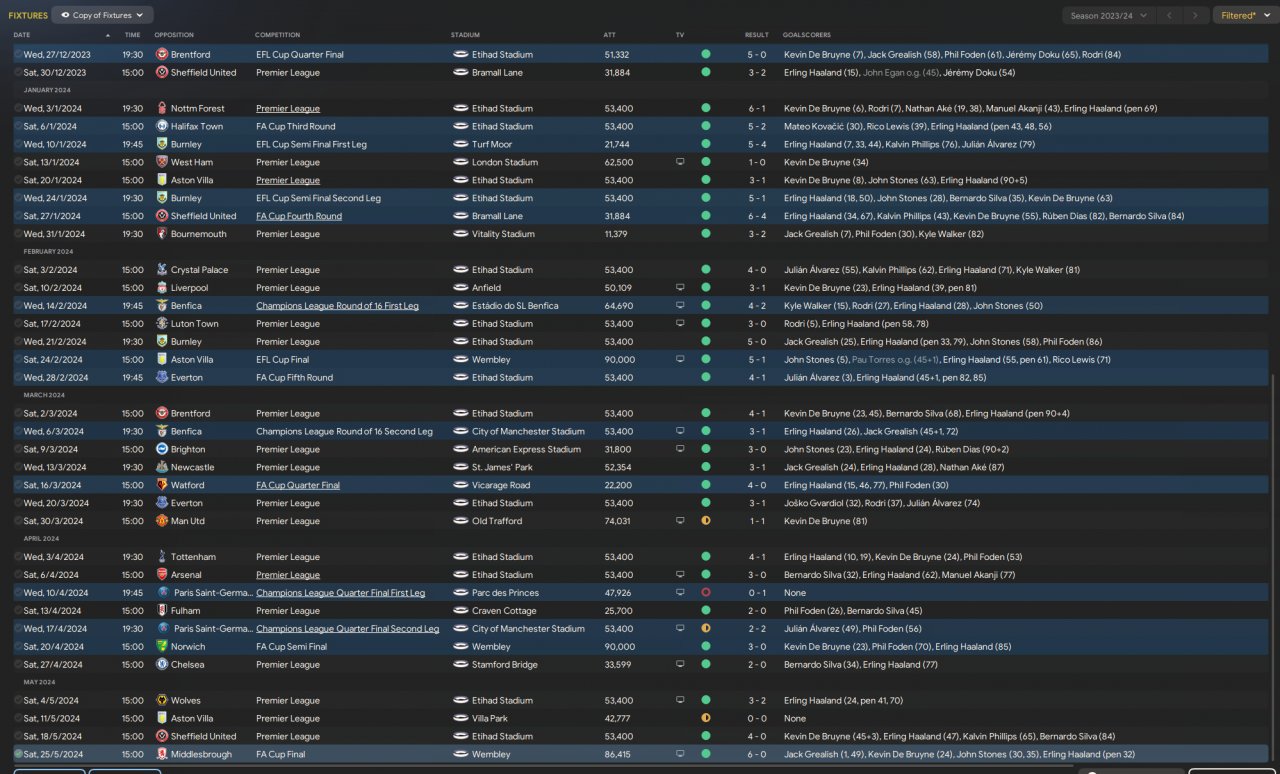Image resolution: width=1280 pixels, height=774 pixels.
Task: Open the EFL Cup Final competition
Action: (282, 360)
